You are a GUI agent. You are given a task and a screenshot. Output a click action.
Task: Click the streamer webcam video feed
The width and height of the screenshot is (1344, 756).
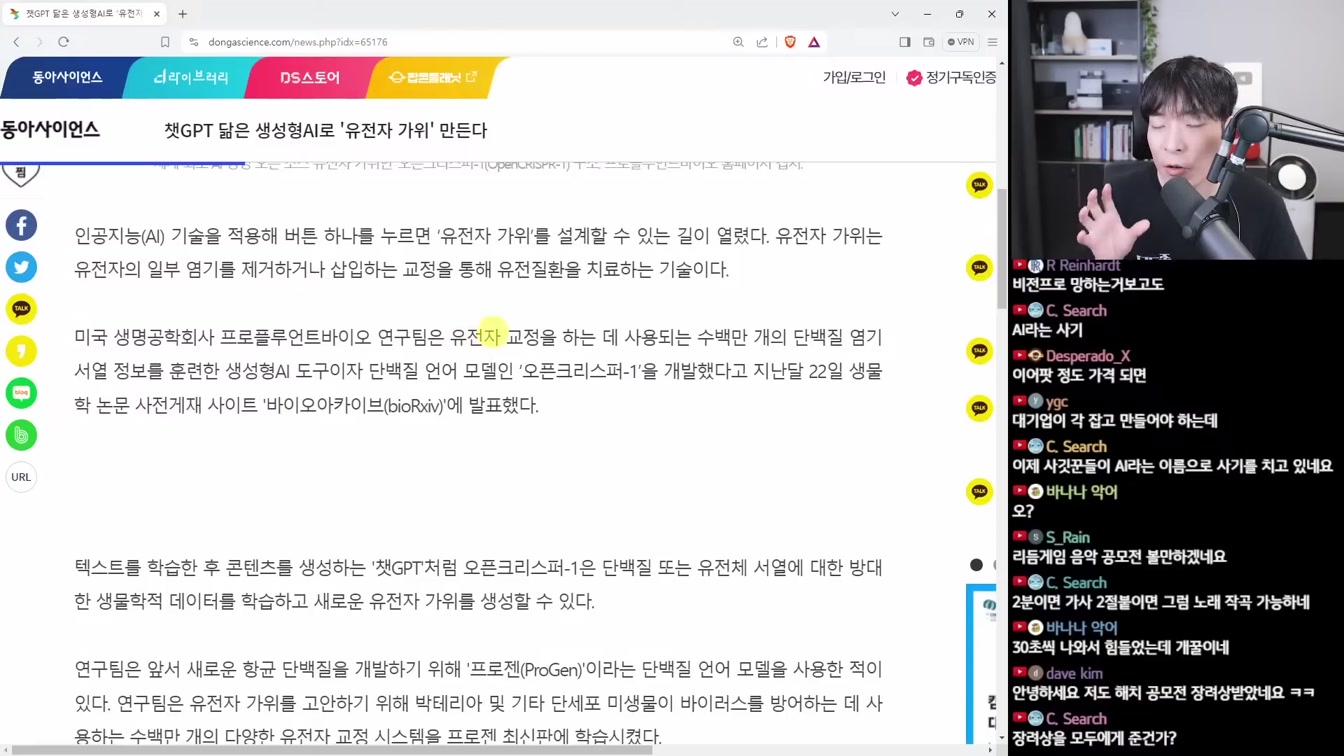pyautogui.click(x=1176, y=130)
